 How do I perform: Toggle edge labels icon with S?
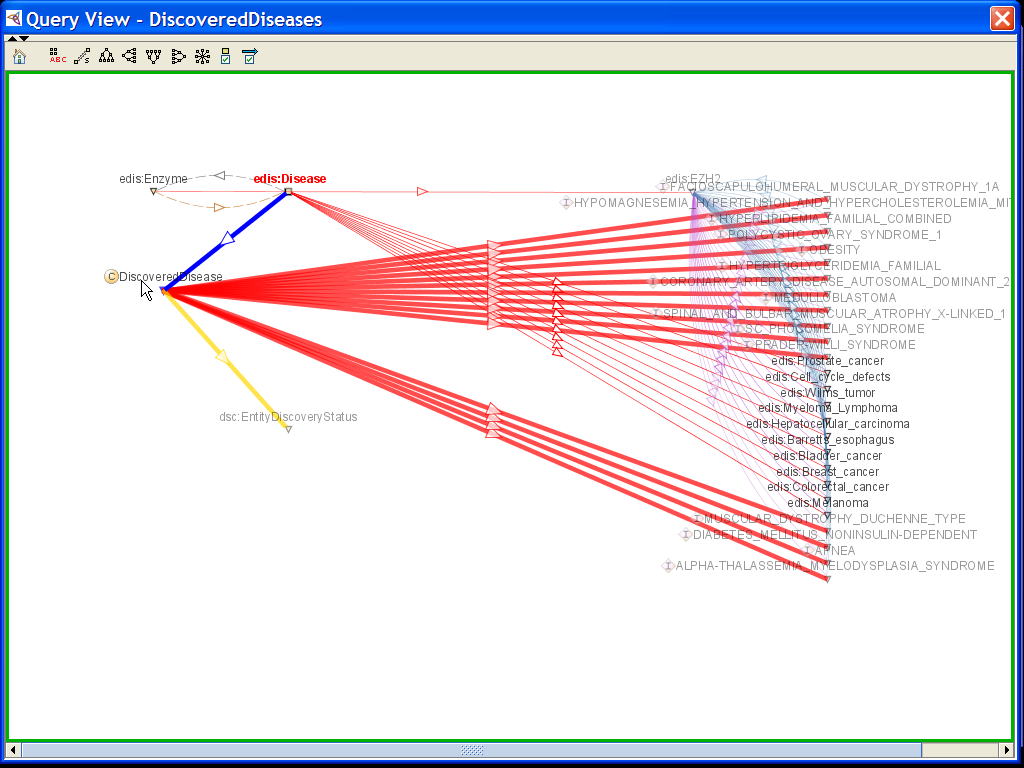click(x=82, y=57)
